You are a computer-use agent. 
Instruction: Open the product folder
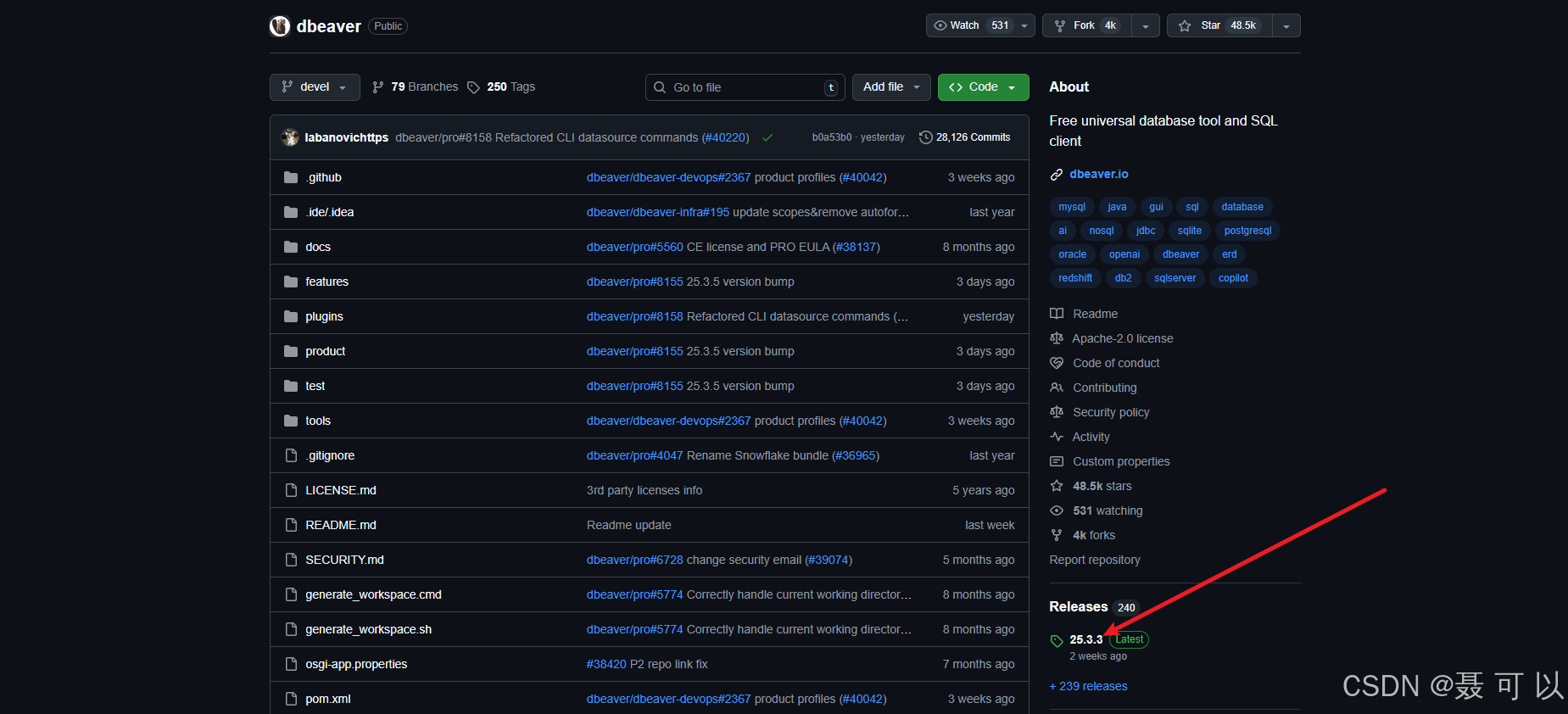[326, 351]
